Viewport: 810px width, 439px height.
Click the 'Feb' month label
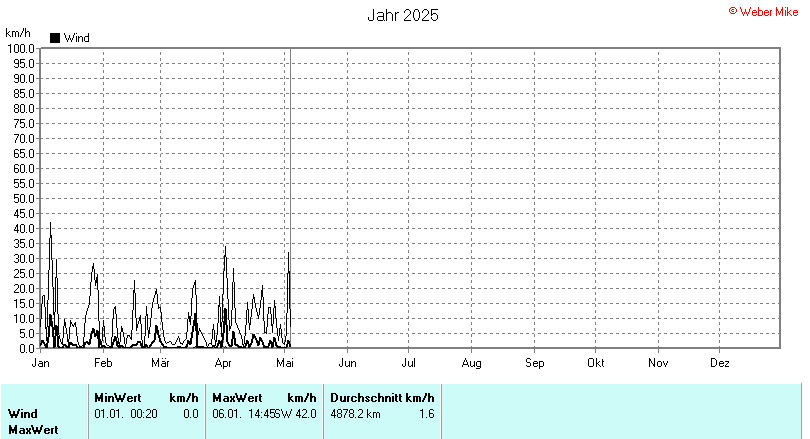click(103, 363)
